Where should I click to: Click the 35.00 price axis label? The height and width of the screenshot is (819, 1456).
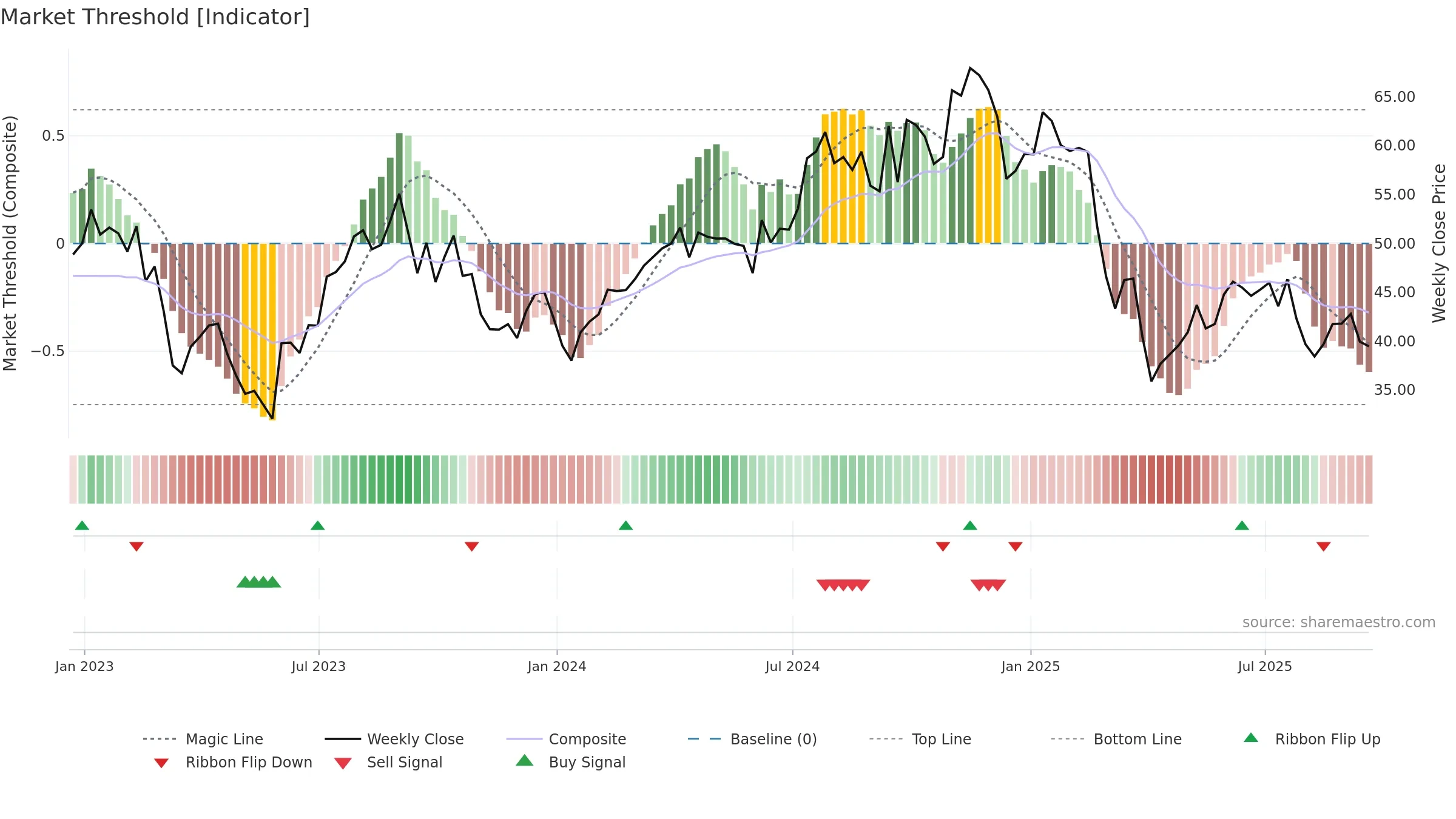click(1395, 390)
